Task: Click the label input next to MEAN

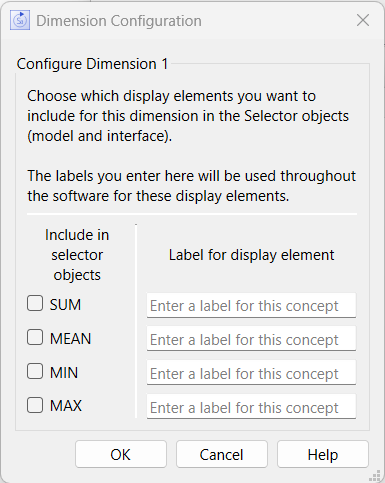Action: click(251, 339)
